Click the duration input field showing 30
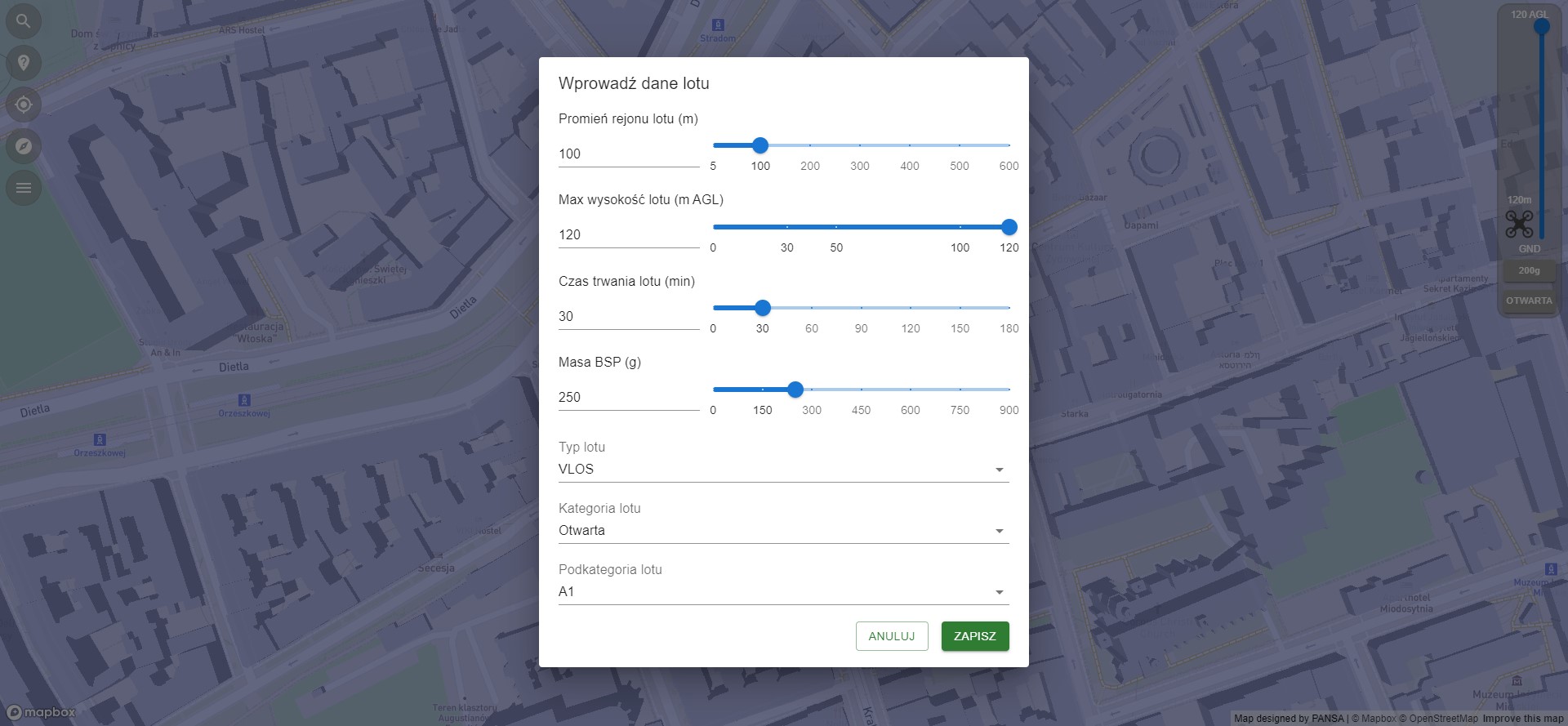 [x=629, y=317]
